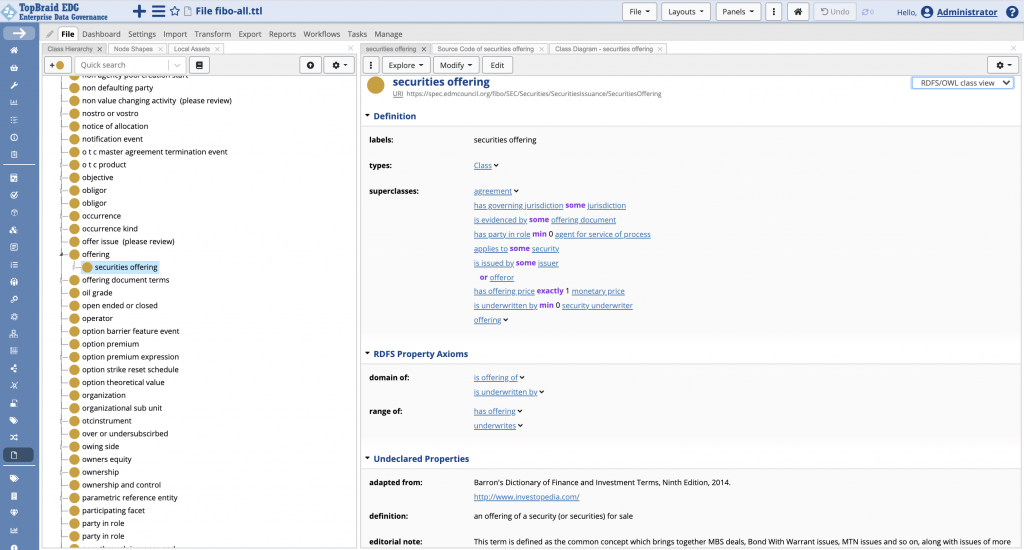Open the home icon in the left sidebar

[x=14, y=50]
